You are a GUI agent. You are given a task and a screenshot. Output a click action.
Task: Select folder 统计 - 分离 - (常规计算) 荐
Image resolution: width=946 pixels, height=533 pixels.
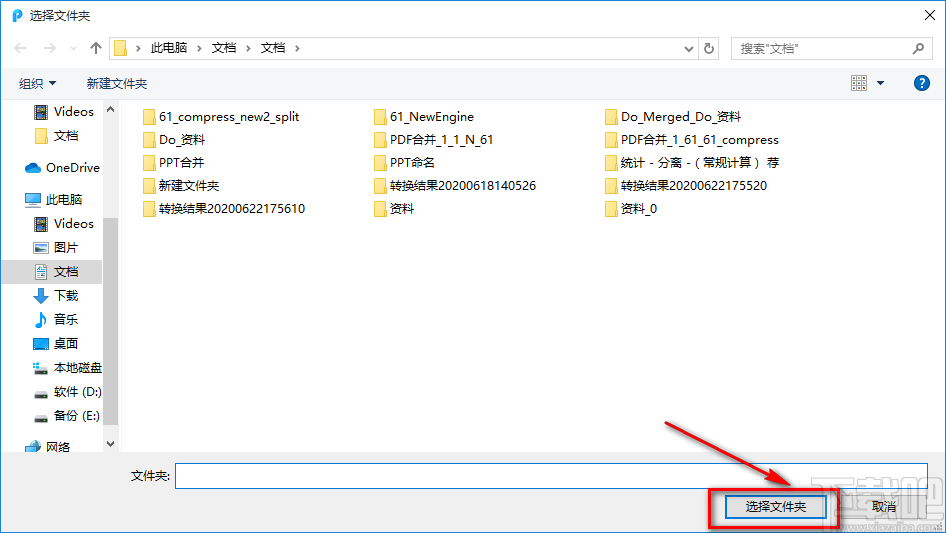click(692, 162)
